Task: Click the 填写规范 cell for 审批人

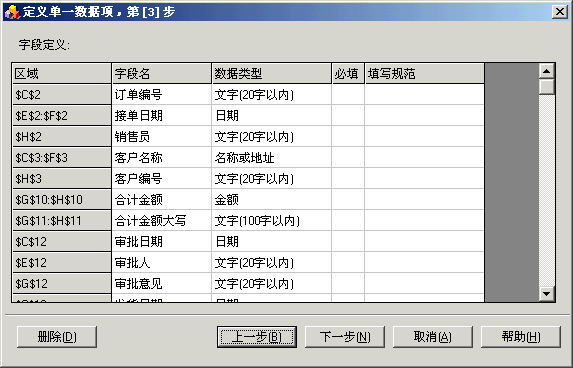Action: point(425,262)
